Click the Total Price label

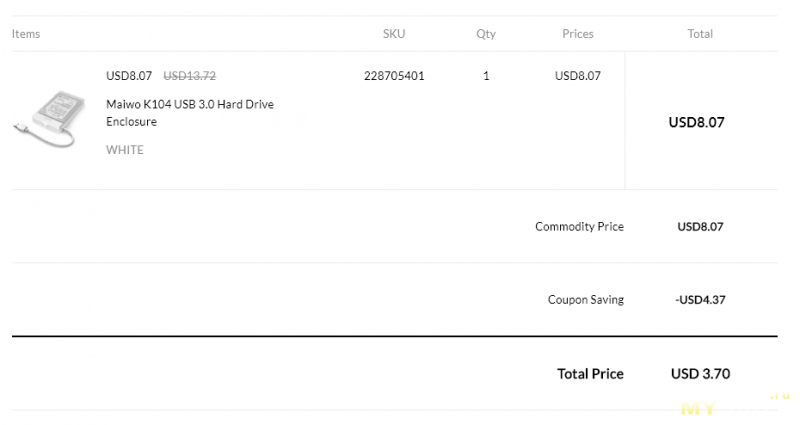[x=590, y=374]
